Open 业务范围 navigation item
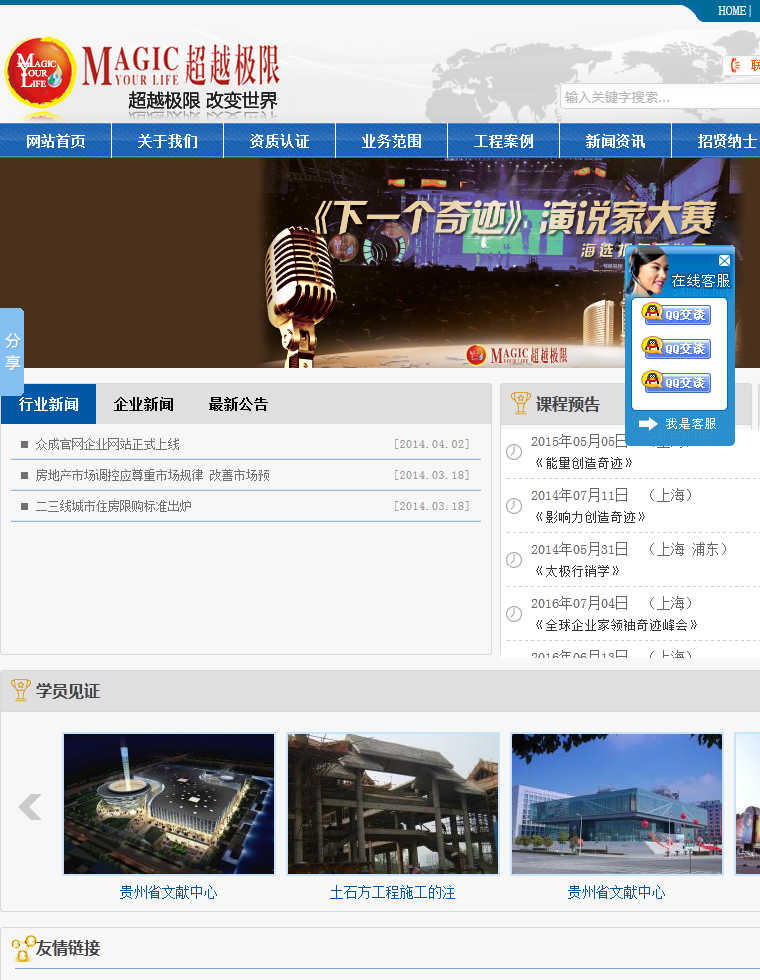 point(391,141)
